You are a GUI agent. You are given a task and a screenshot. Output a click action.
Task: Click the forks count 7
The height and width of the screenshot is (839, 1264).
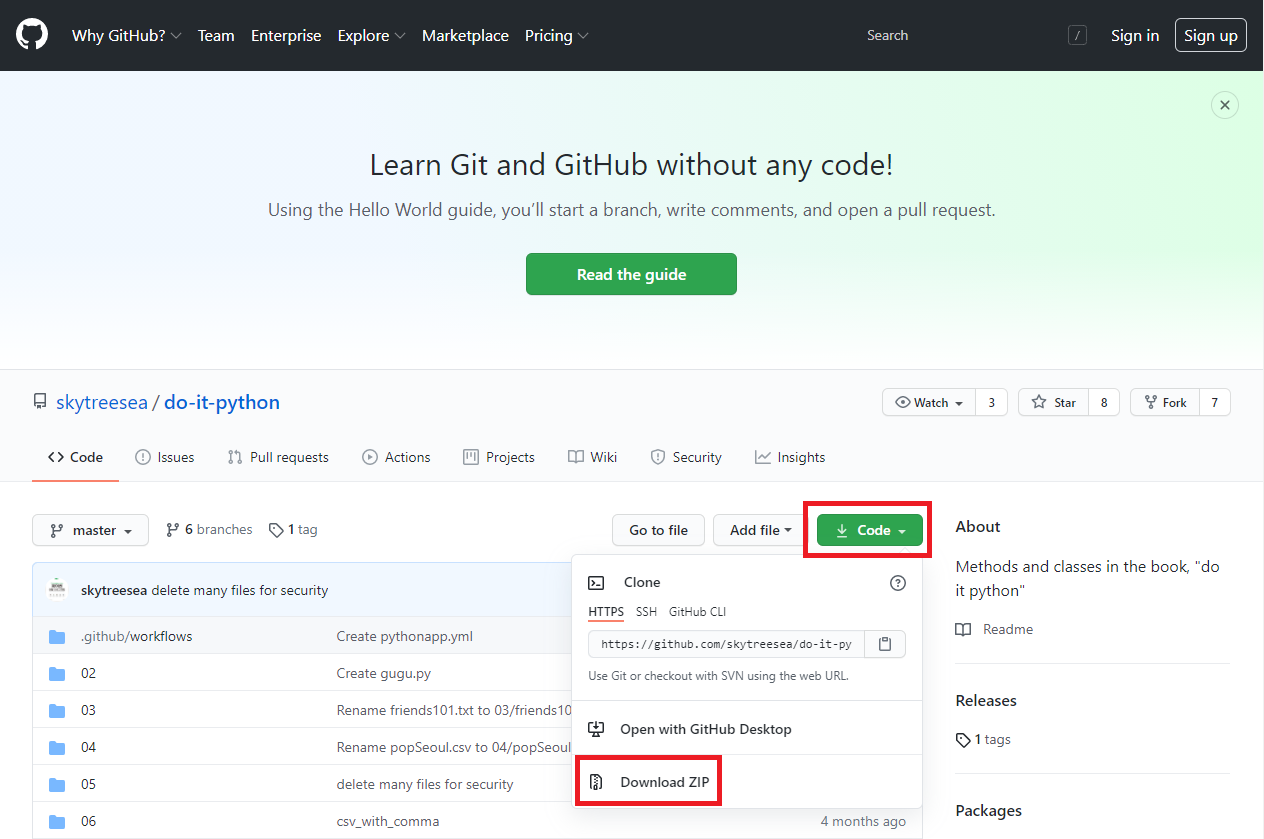[x=1214, y=402]
